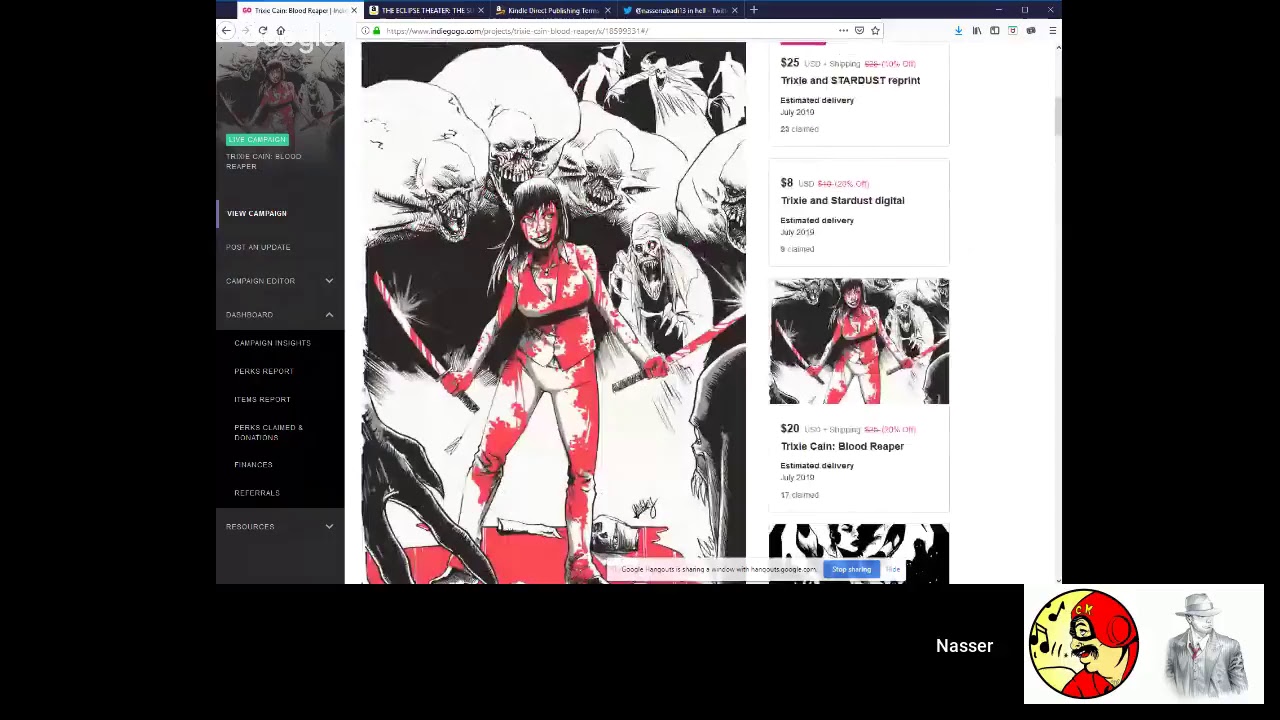Reload the page with refresh icon

coord(263,31)
